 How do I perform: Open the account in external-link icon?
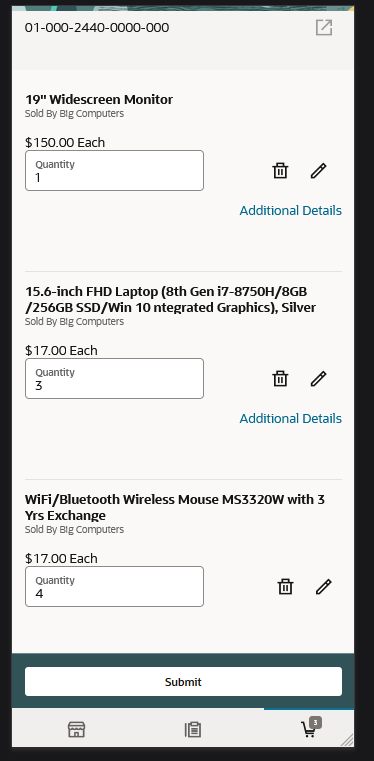pyautogui.click(x=324, y=28)
